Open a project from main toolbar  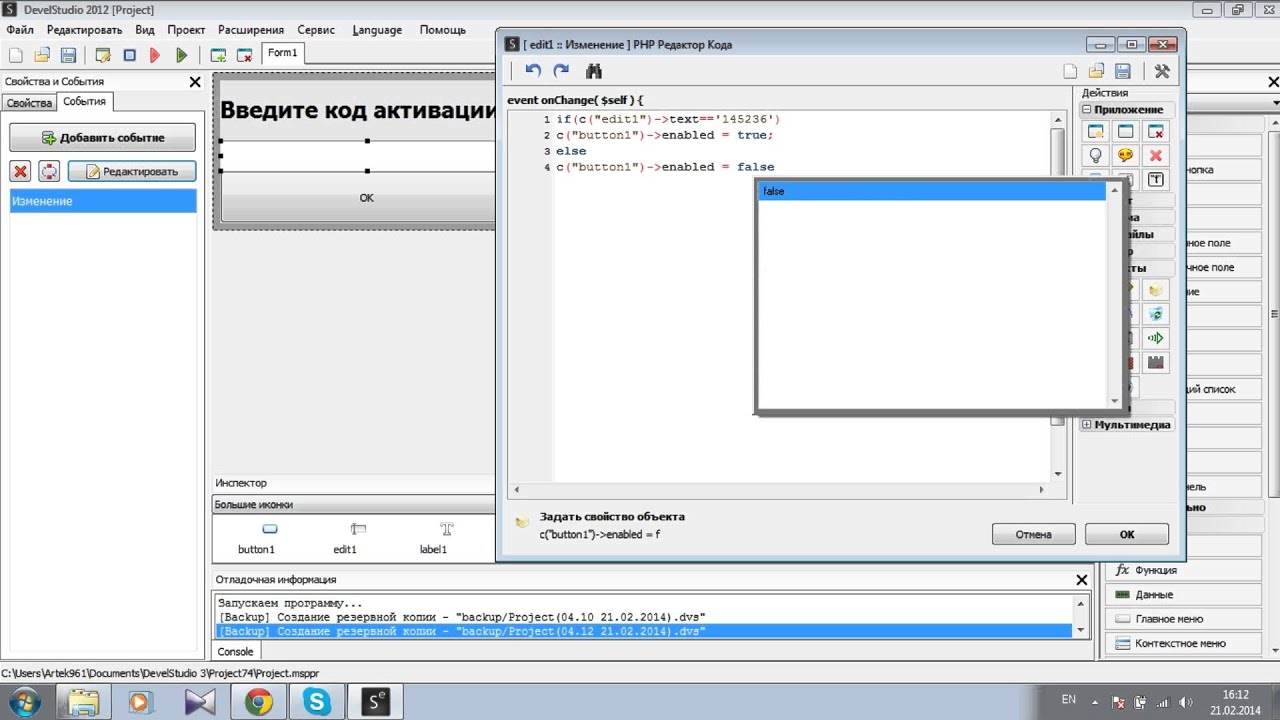coord(43,55)
